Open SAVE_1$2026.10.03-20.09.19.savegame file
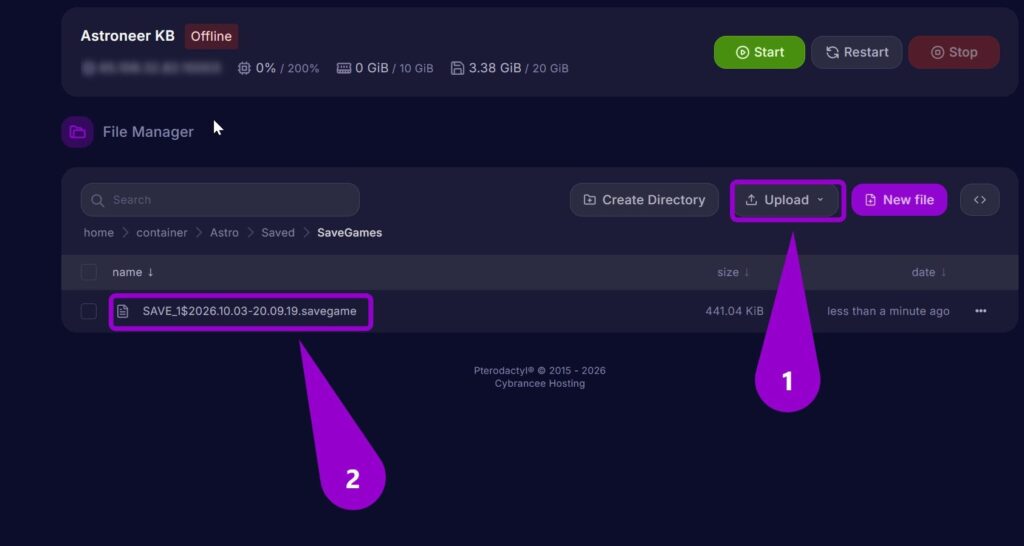The height and width of the screenshot is (546, 1024). tap(249, 311)
